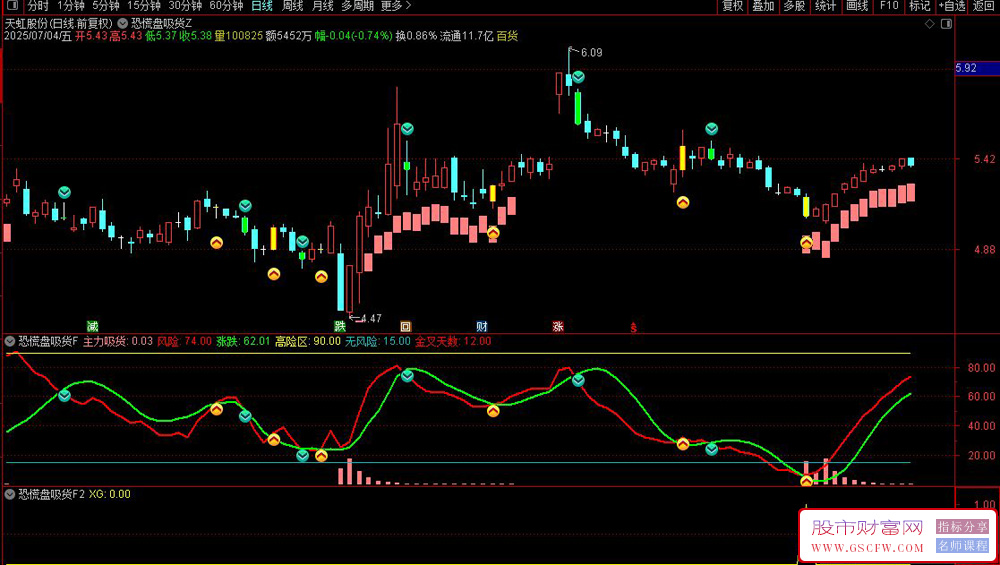This screenshot has height=565, width=1000.
Task: Click the 6.09 high price label
Action: coord(592,52)
